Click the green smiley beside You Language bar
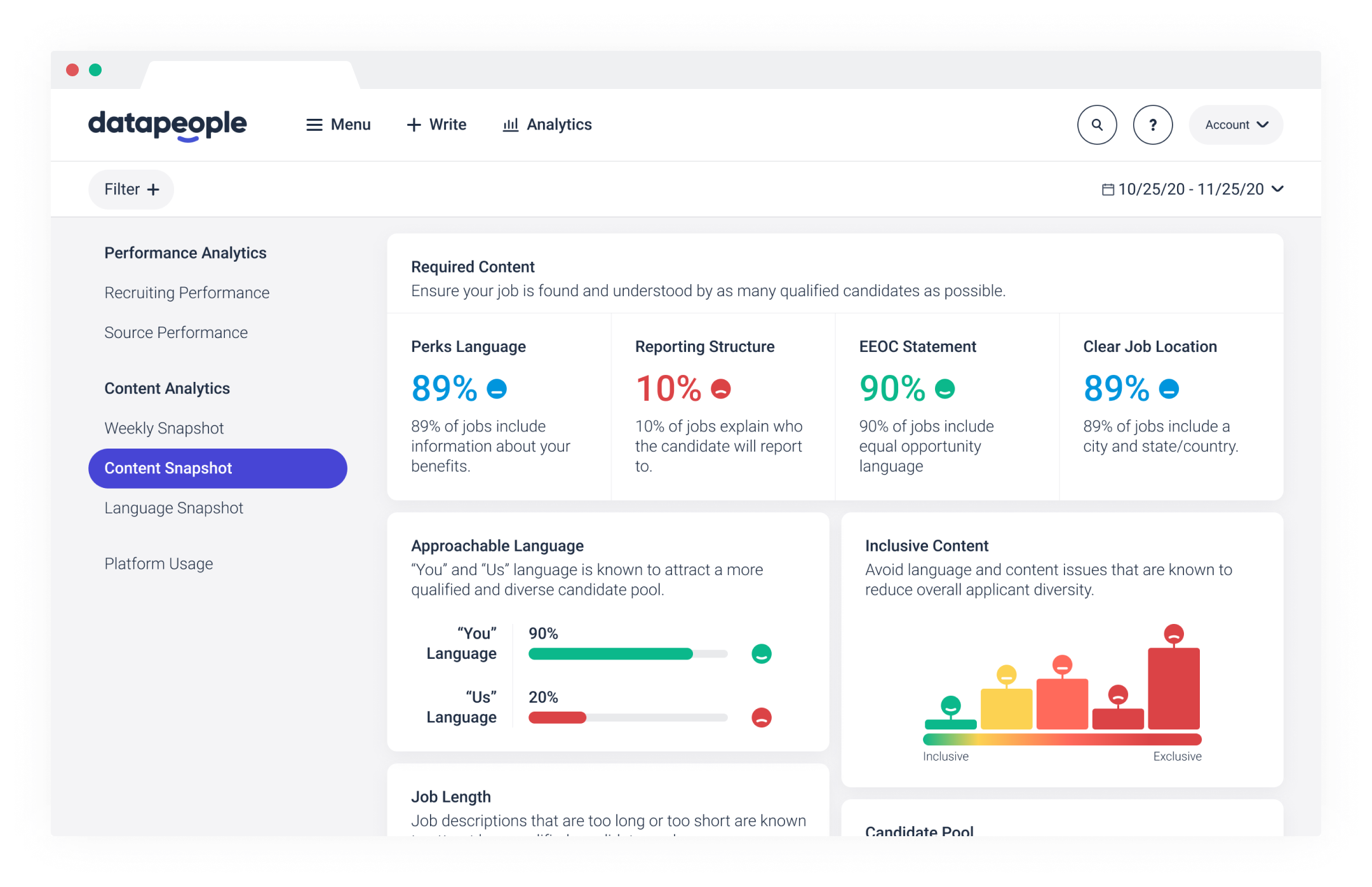The height and width of the screenshot is (887, 1372). point(762,653)
